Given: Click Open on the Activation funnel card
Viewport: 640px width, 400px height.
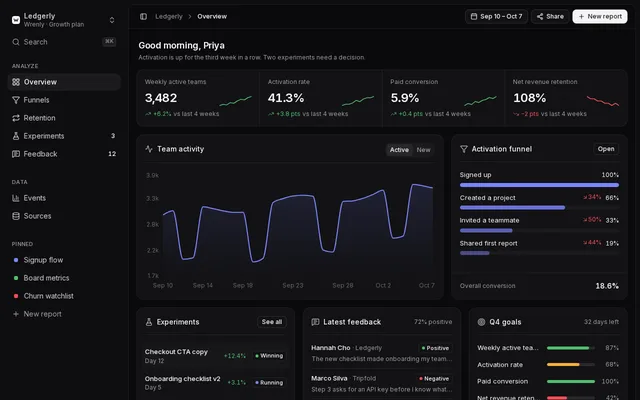Looking at the screenshot, I should (x=606, y=149).
